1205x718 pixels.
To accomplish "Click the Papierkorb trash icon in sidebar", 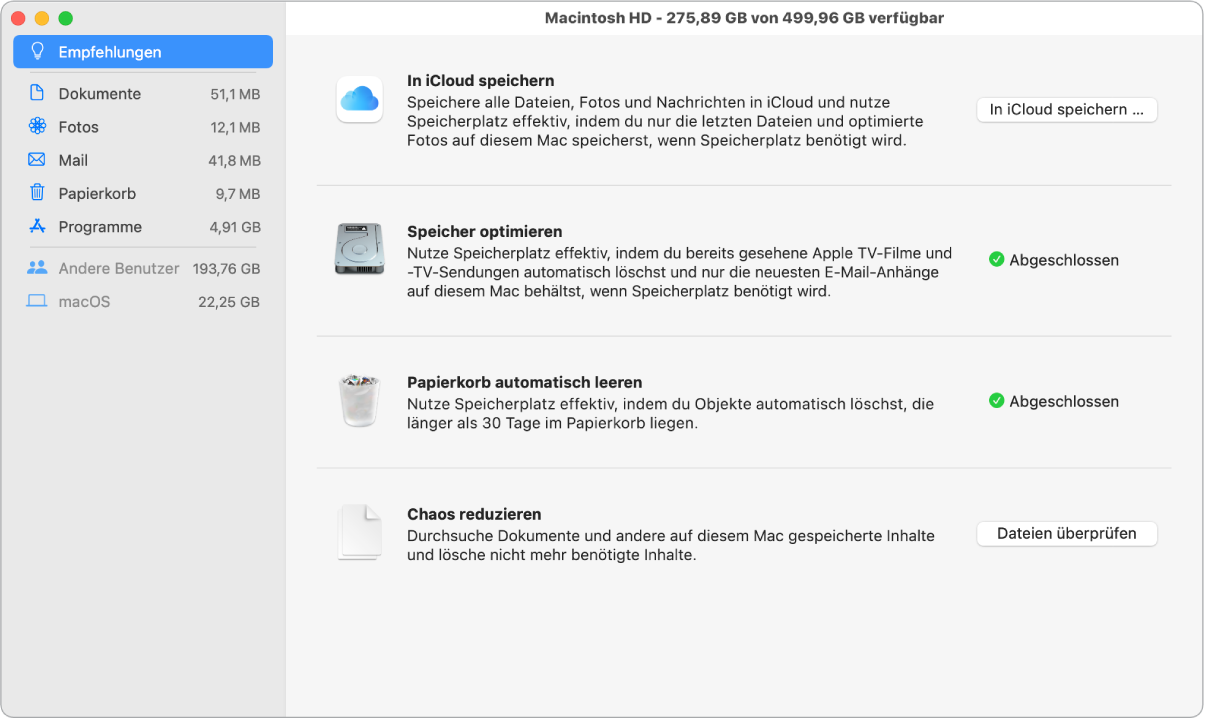I will pyautogui.click(x=38, y=192).
